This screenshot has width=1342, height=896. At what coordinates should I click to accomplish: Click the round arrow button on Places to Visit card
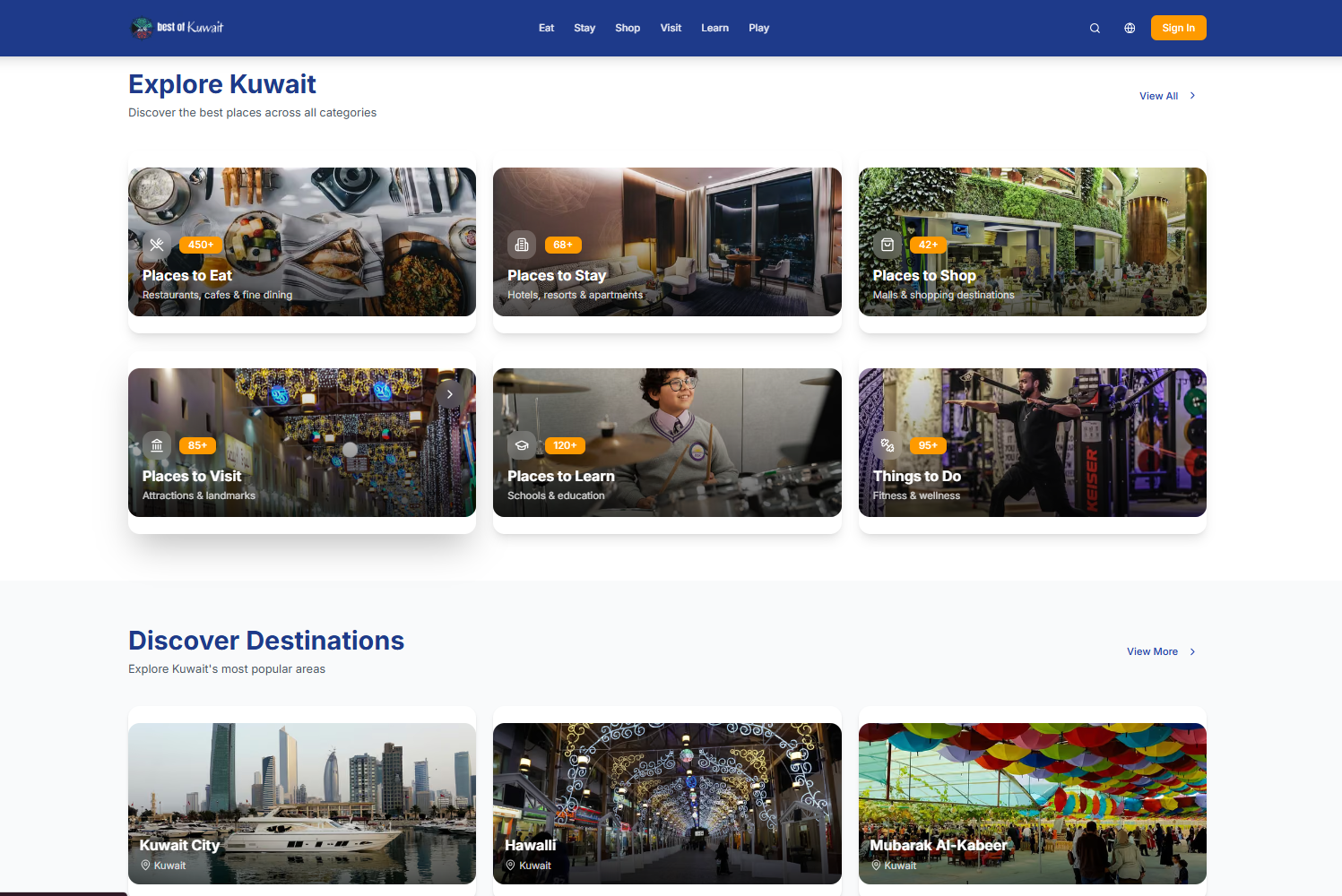point(450,394)
